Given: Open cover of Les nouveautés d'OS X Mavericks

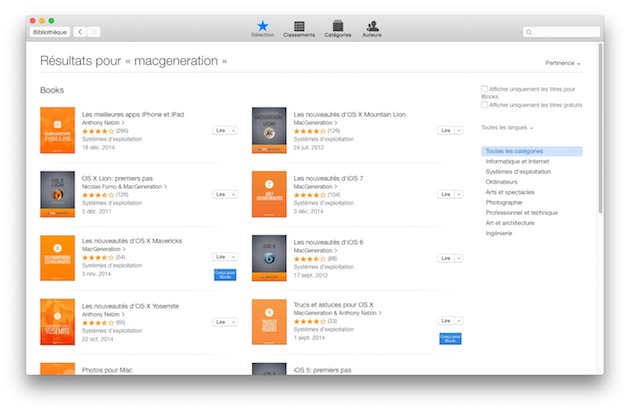Looking at the screenshot, I should point(58,258).
